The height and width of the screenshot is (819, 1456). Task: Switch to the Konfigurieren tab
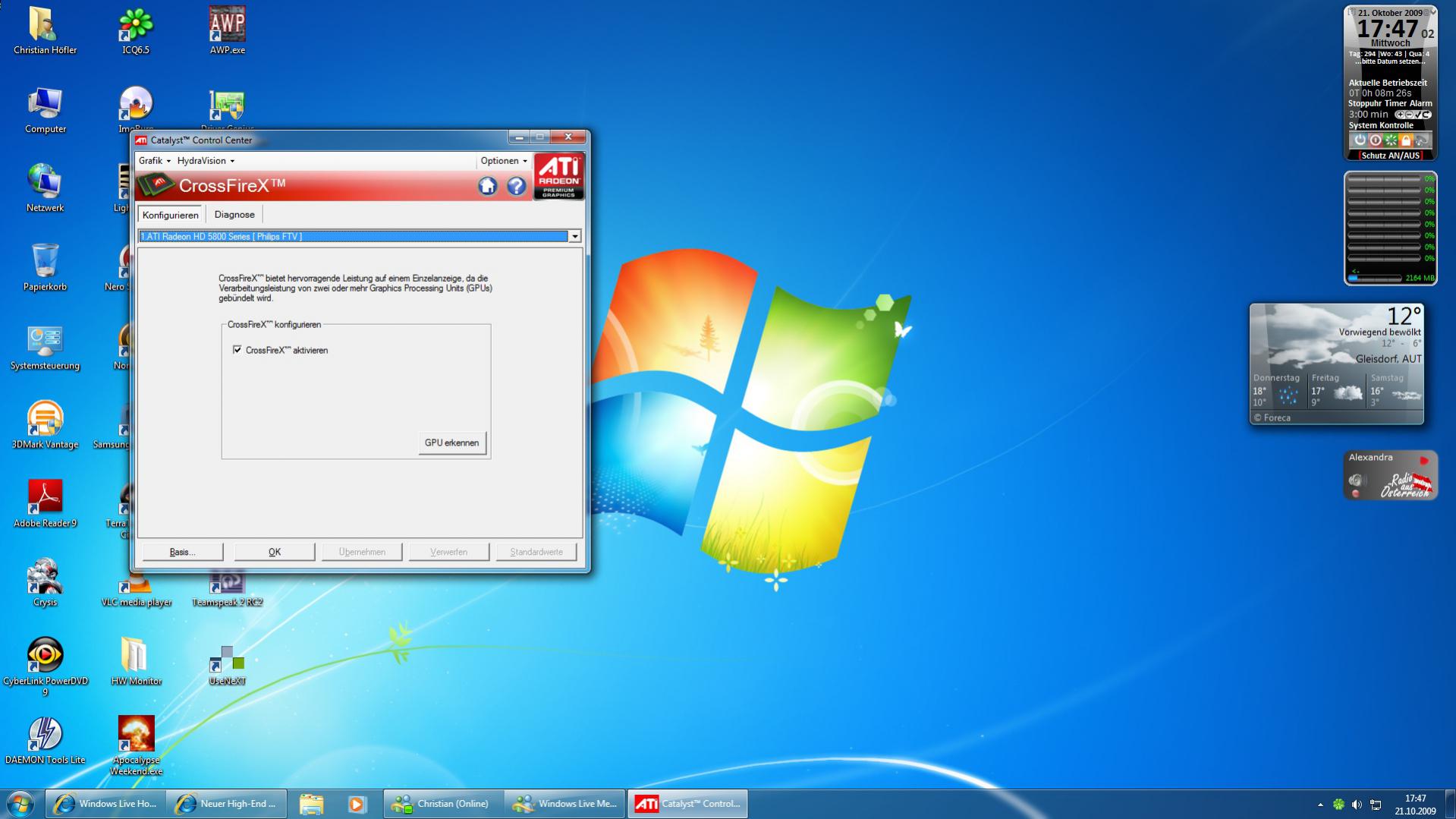point(171,215)
